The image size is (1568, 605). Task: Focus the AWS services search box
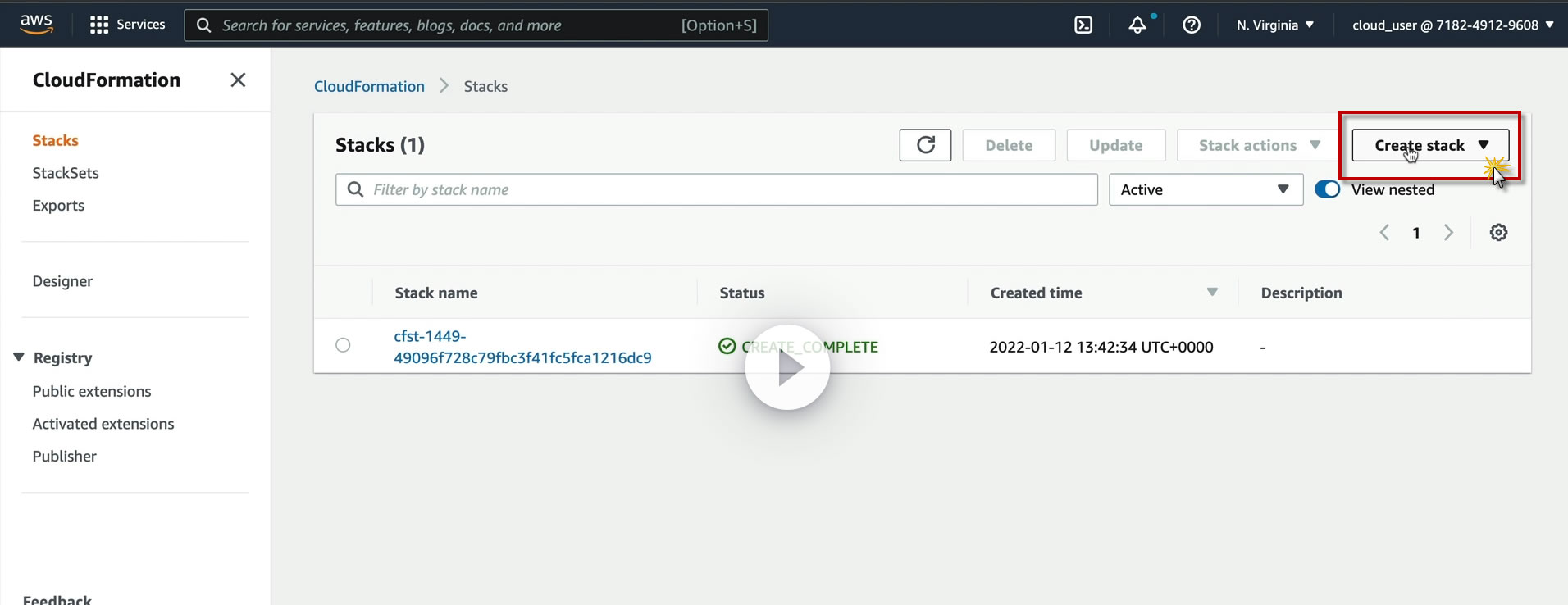pyautogui.click(x=476, y=25)
